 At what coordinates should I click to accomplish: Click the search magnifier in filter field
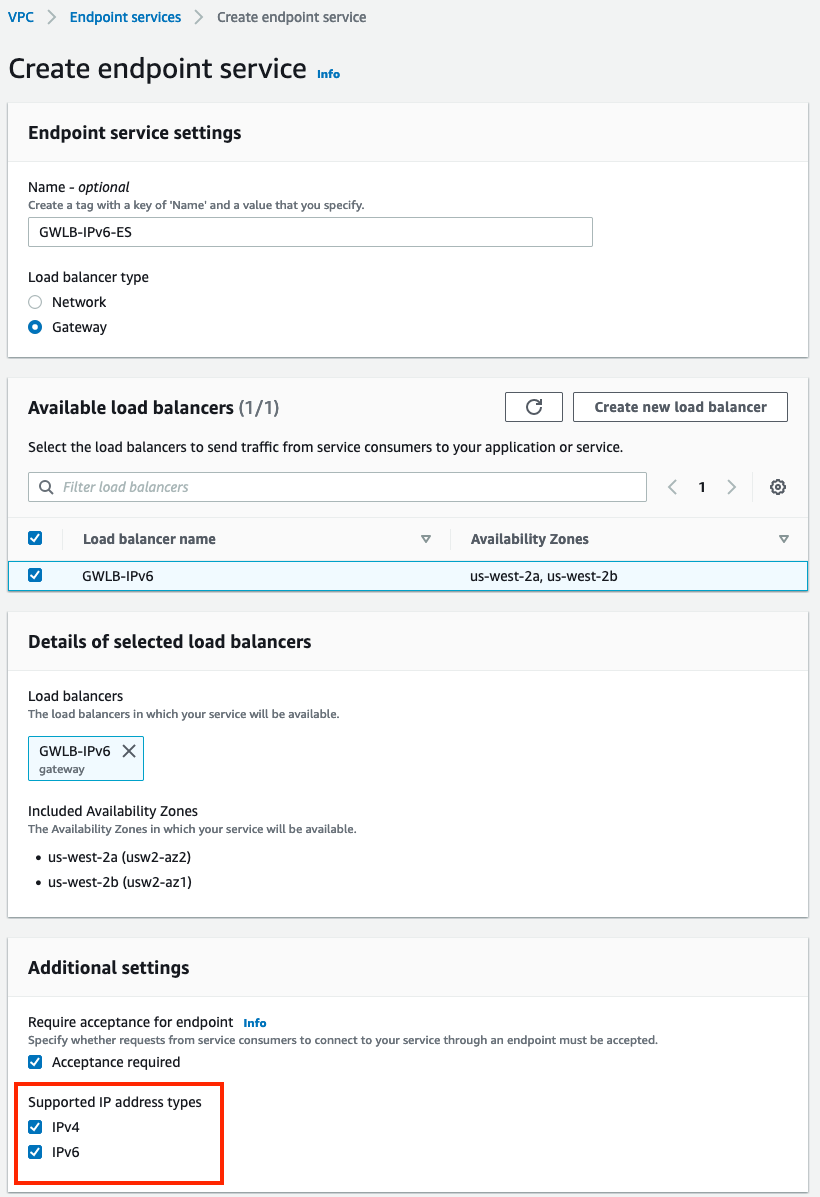[45, 487]
